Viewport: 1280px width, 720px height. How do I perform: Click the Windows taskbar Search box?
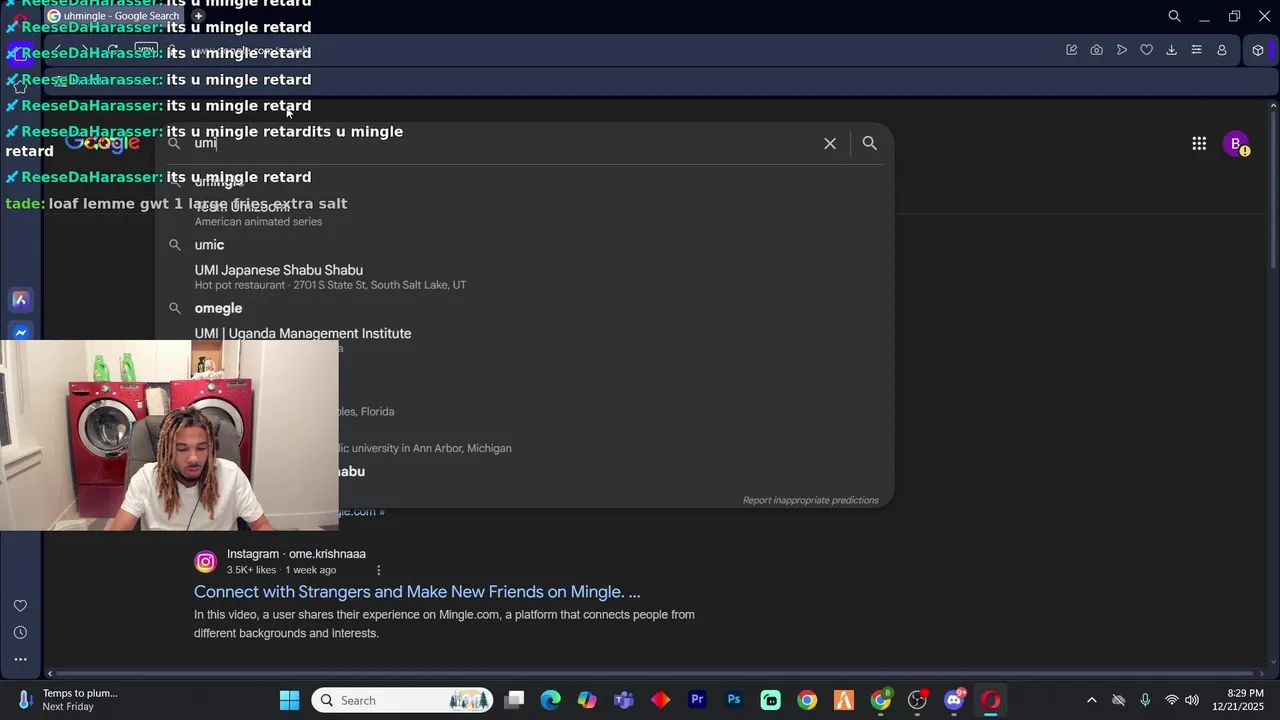(402, 700)
